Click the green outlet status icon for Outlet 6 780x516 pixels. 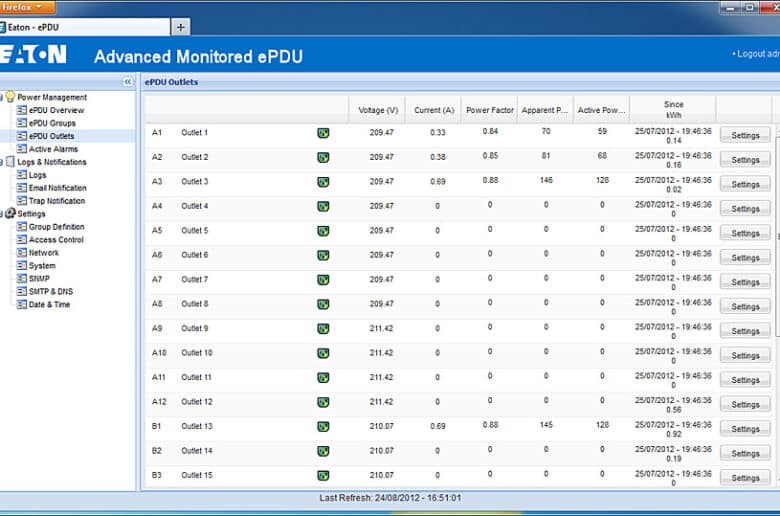click(x=323, y=255)
